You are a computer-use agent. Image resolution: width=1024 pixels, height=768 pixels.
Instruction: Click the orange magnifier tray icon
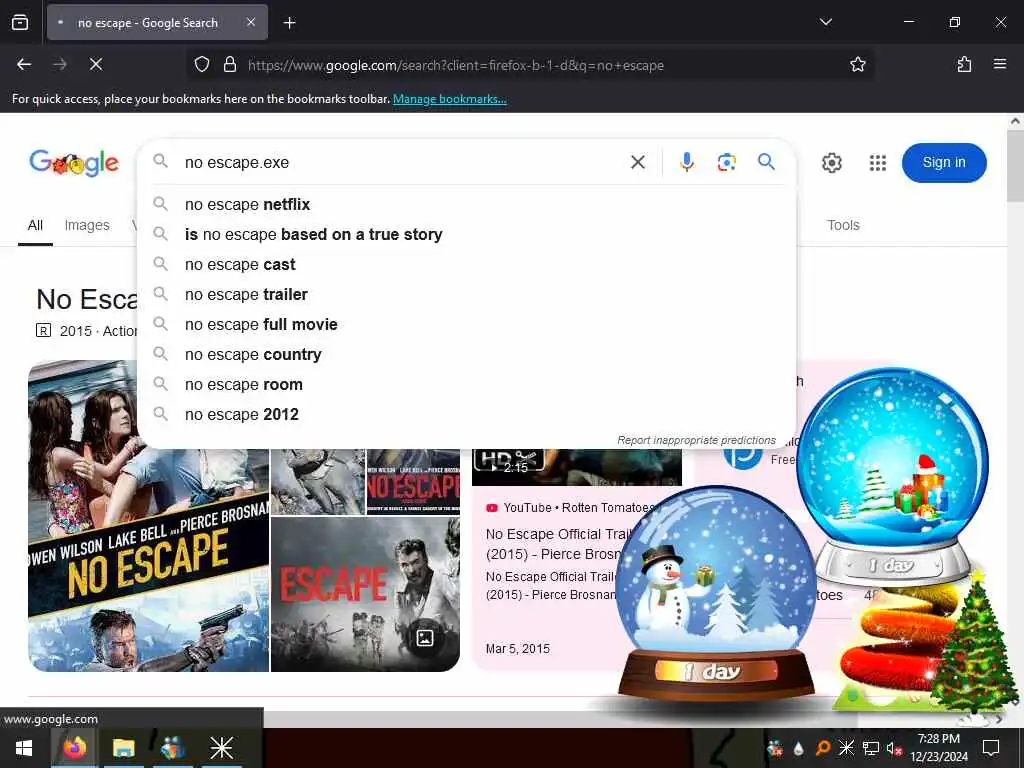(823, 748)
